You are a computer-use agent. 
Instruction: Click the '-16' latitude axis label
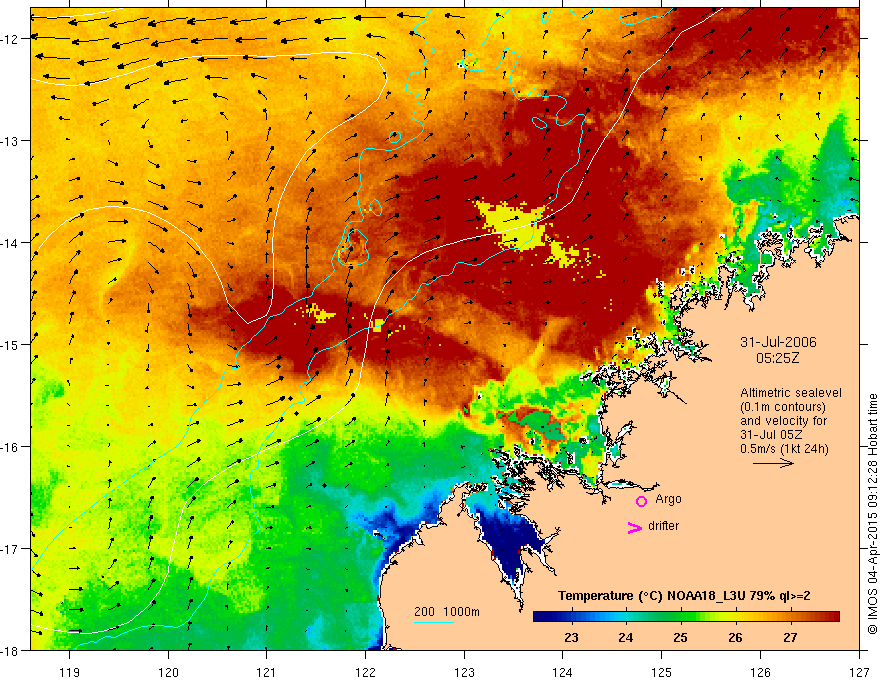point(10,447)
